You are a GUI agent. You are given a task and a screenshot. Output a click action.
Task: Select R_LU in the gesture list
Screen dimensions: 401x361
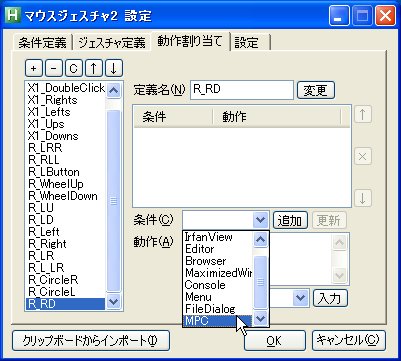pyautogui.click(x=66, y=208)
